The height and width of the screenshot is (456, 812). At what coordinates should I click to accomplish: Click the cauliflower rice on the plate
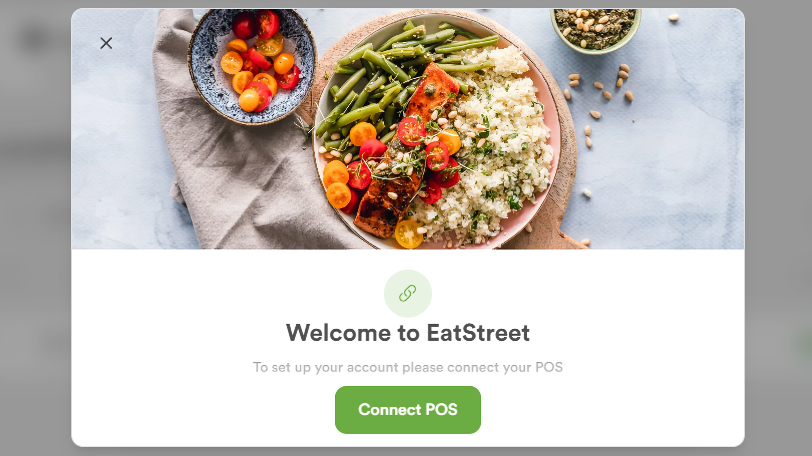(497, 155)
